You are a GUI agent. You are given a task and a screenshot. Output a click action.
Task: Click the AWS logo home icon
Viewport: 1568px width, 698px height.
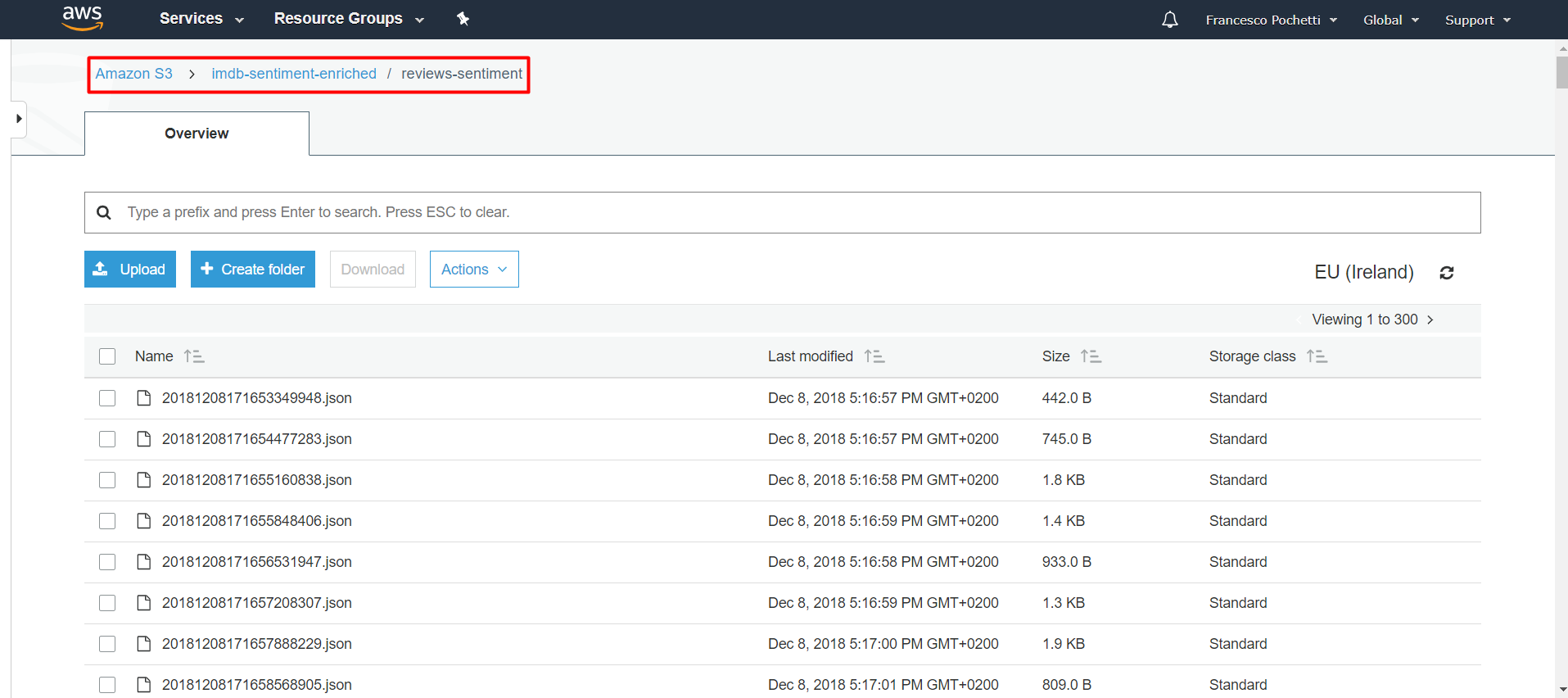click(82, 18)
